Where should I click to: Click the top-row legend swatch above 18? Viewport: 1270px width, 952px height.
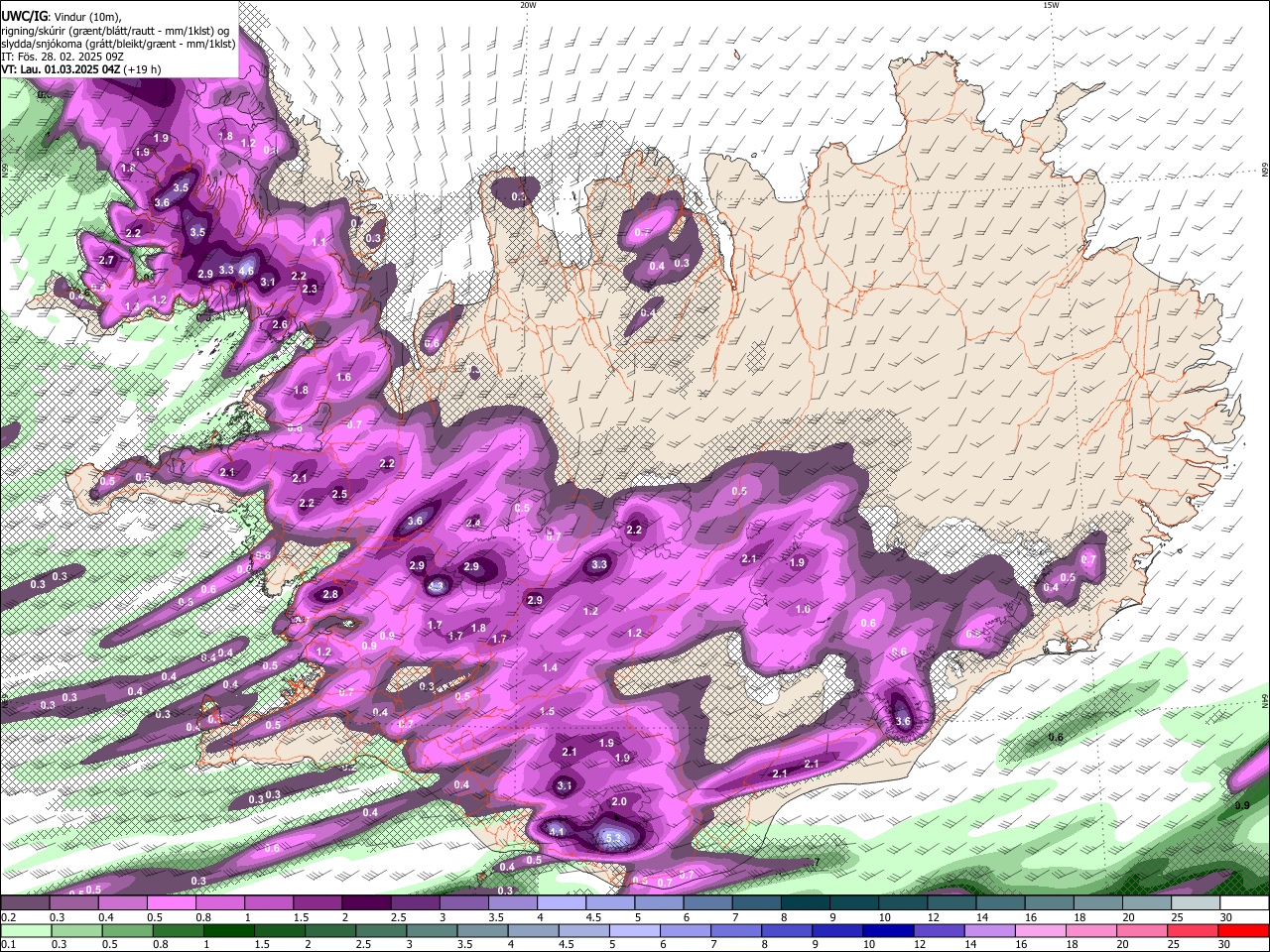tap(1096, 903)
